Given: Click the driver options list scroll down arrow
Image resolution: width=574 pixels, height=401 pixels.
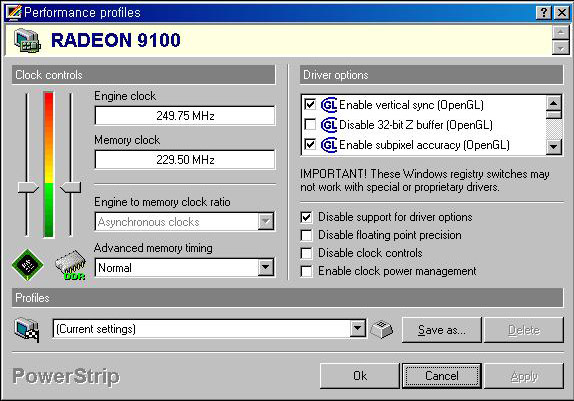Looking at the screenshot, I should coord(554,147).
